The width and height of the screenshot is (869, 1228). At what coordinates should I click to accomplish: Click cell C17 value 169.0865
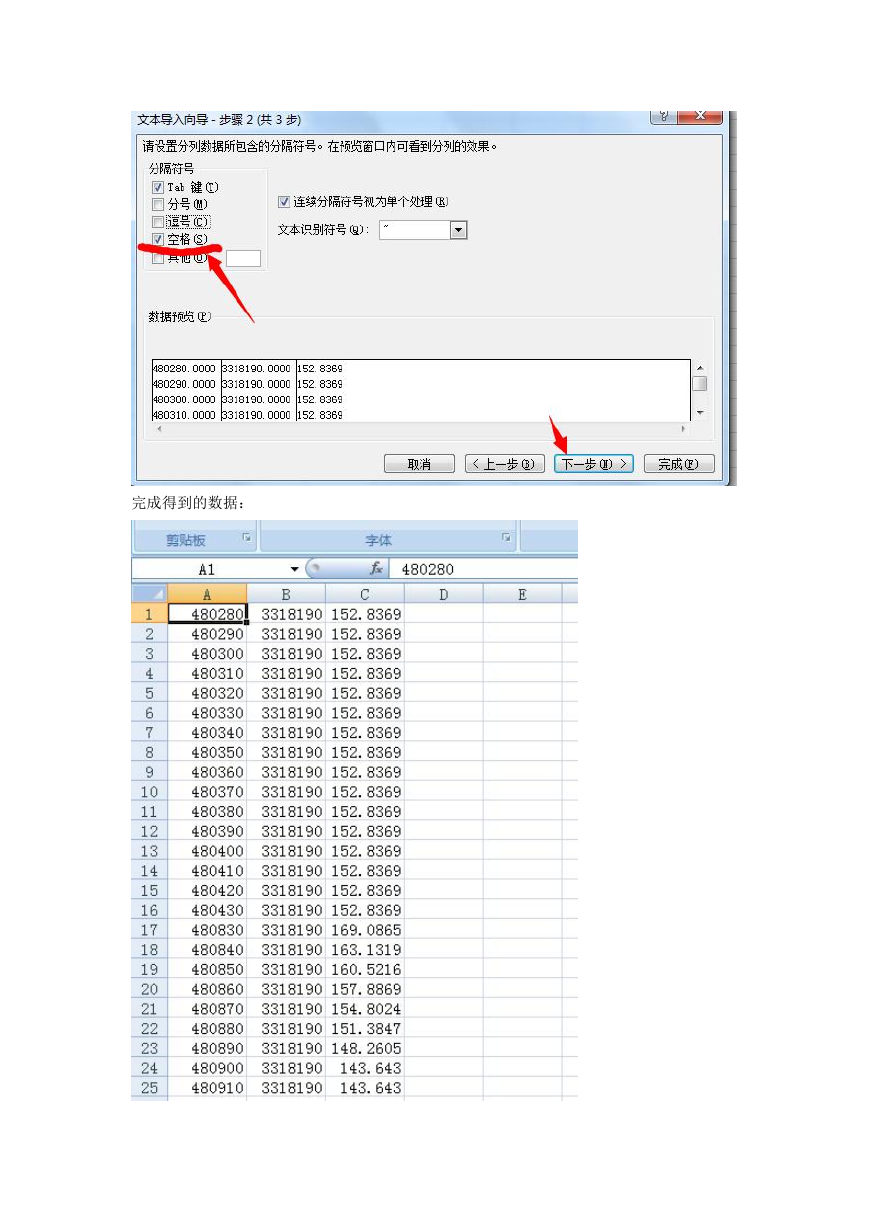pos(365,930)
